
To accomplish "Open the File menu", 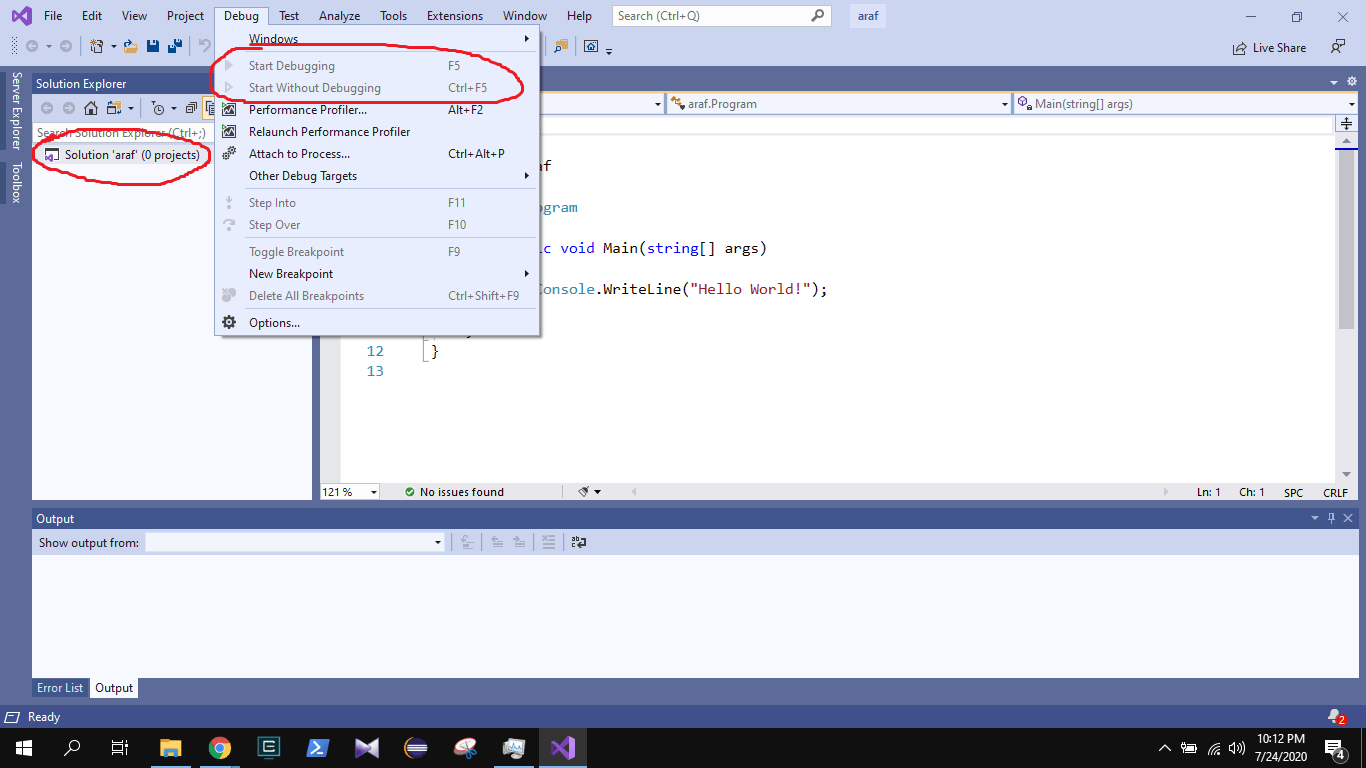I will click(53, 16).
